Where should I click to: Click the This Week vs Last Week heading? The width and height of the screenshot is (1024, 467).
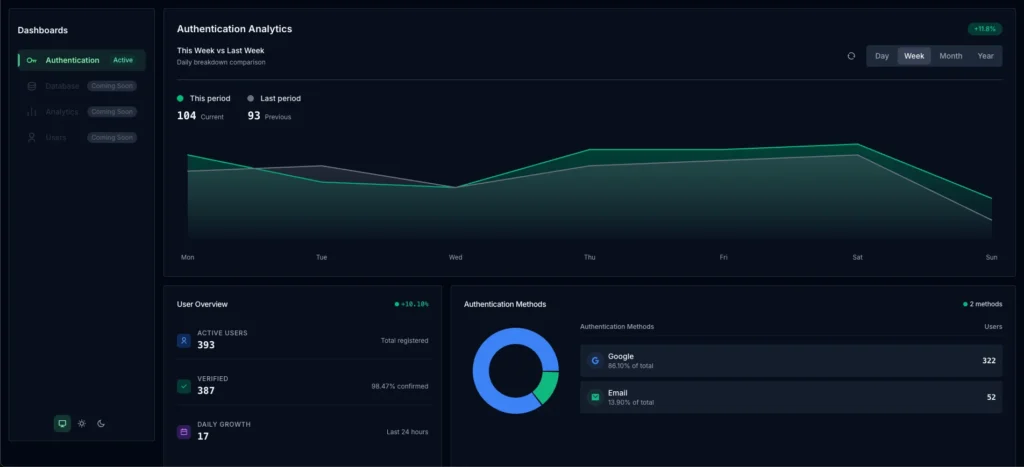coord(221,50)
